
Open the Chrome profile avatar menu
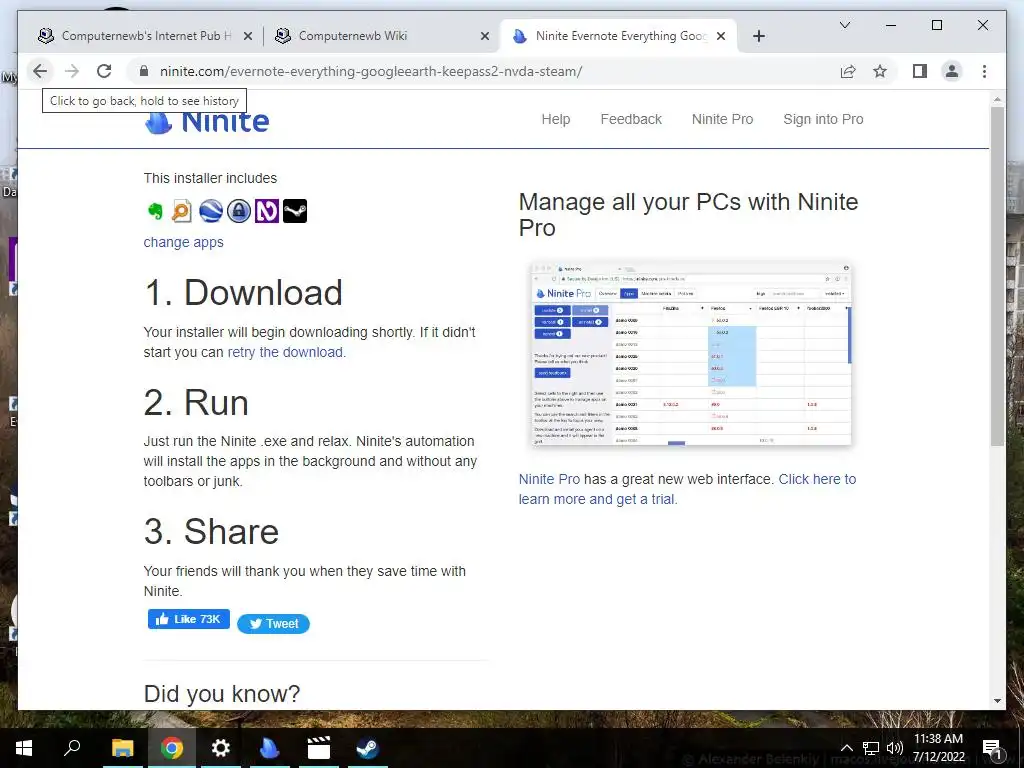pos(952,71)
